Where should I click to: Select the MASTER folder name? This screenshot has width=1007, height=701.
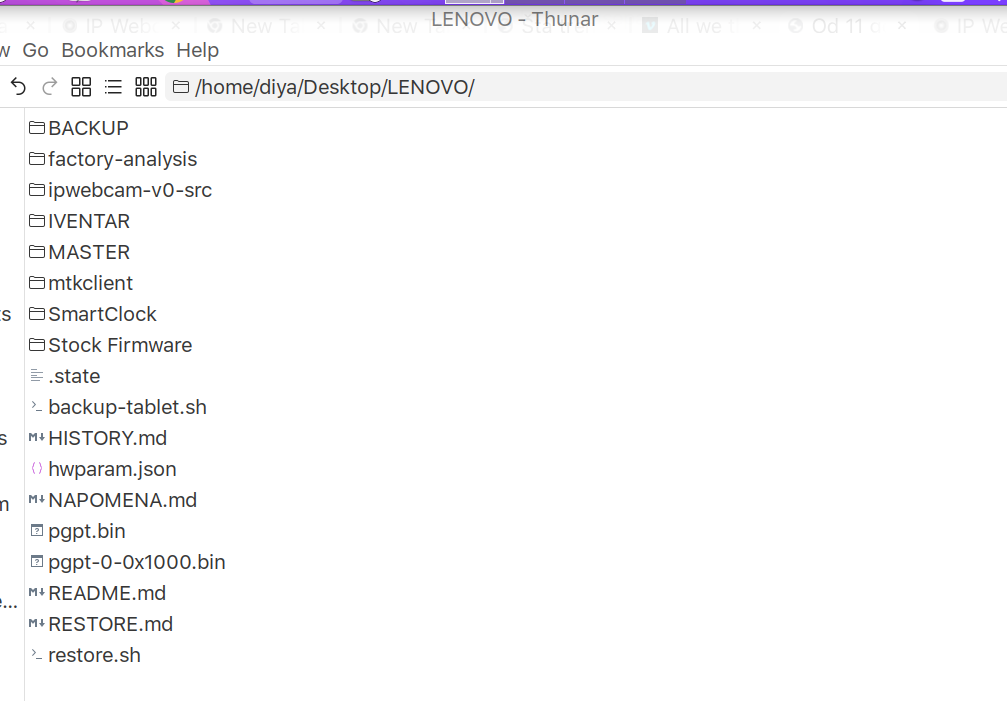pos(89,252)
